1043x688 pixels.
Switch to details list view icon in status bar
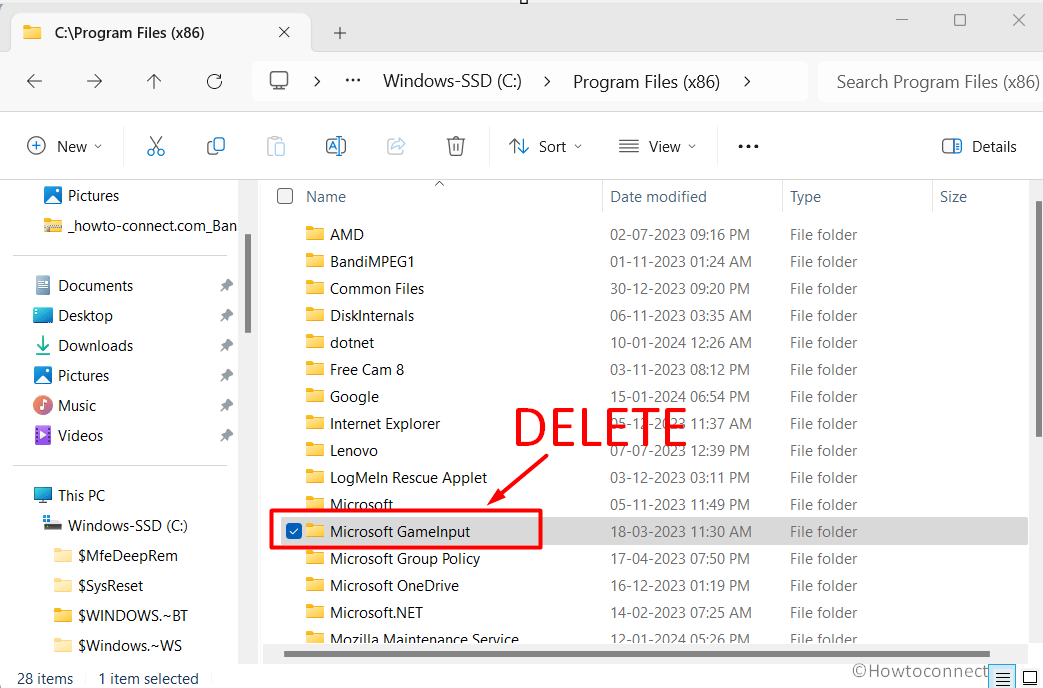[1003, 678]
